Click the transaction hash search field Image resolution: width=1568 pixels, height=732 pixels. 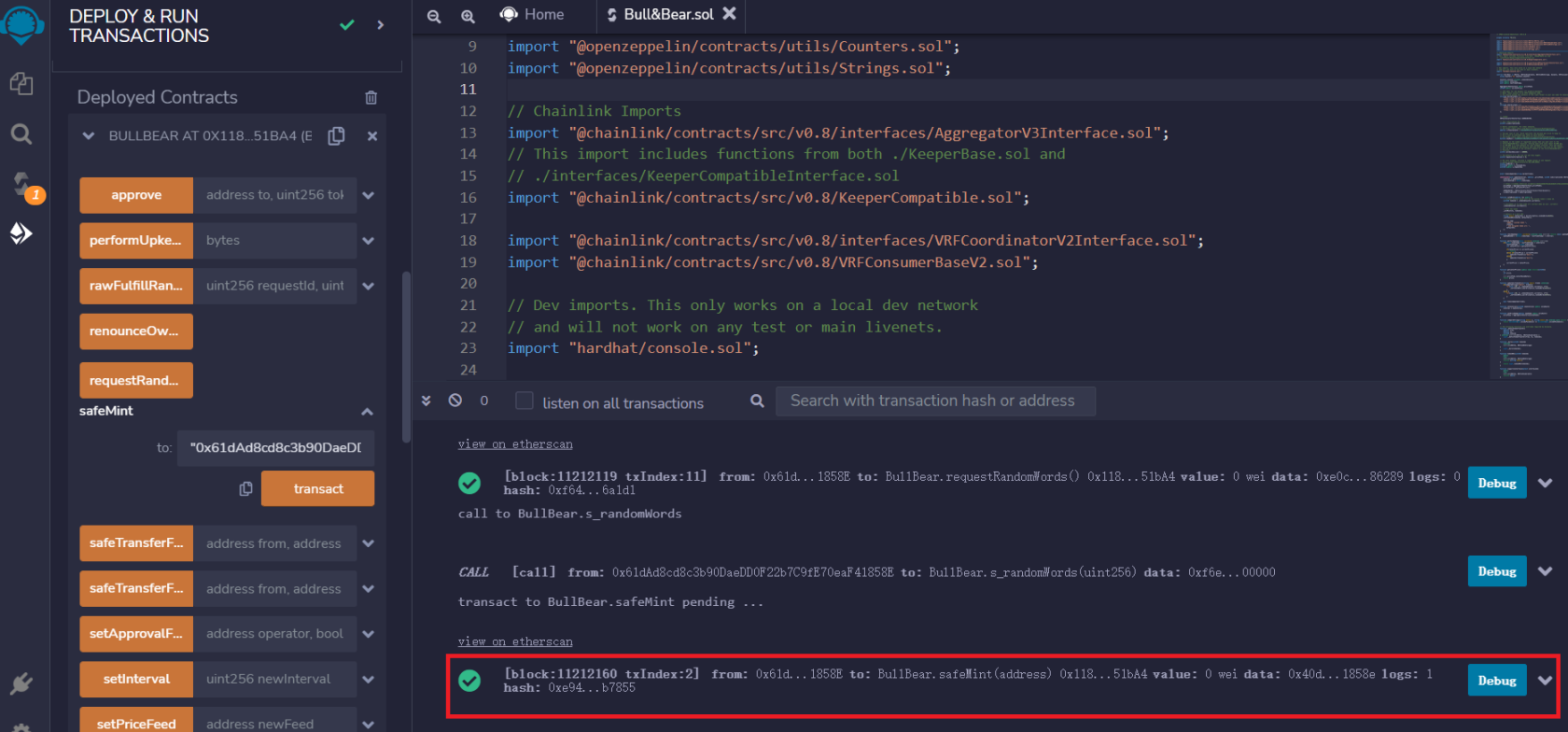tap(934, 401)
